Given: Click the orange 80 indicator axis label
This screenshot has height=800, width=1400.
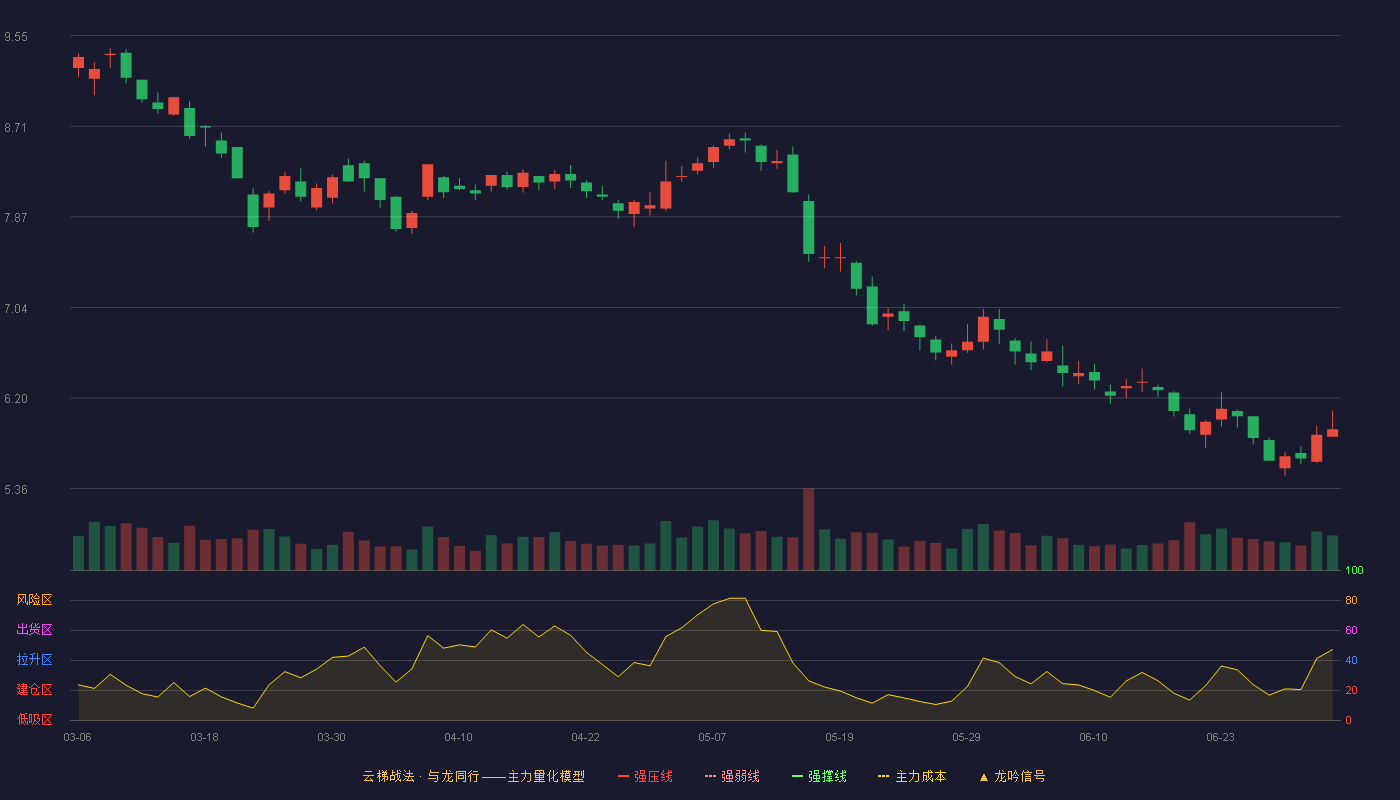Looking at the screenshot, I should tap(1351, 601).
